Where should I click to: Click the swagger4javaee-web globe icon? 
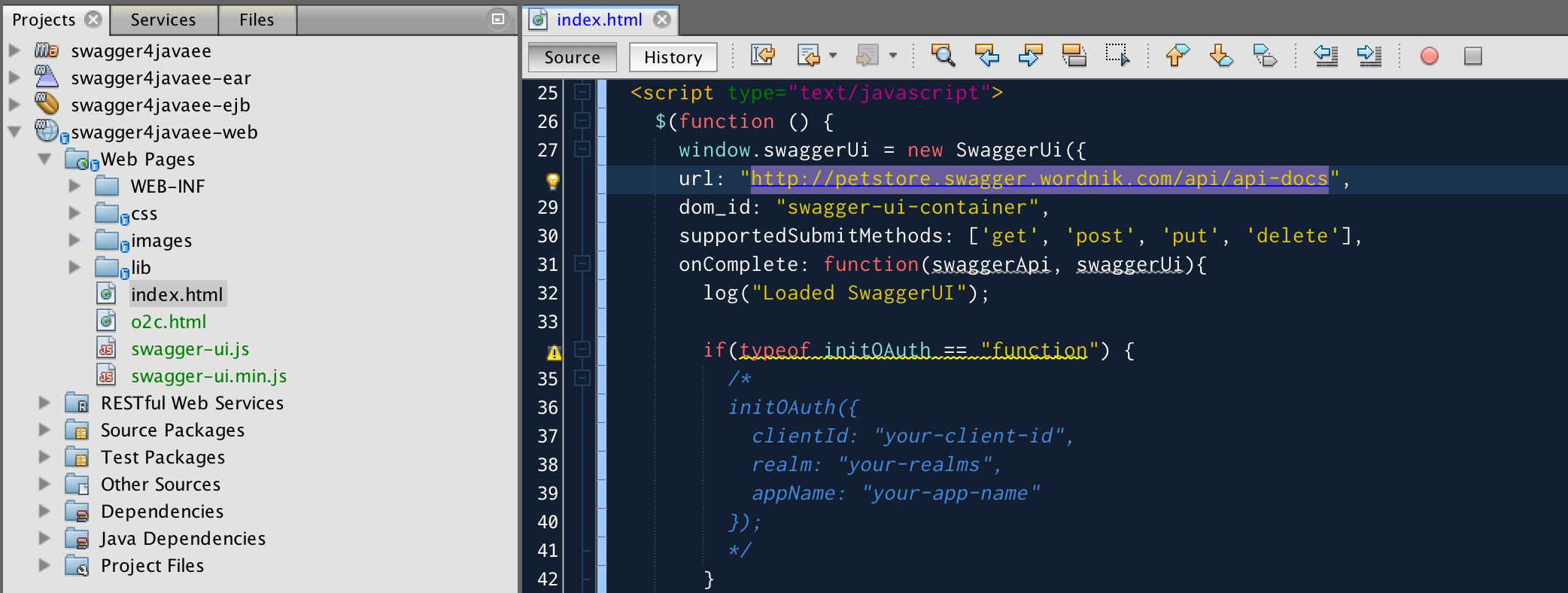pos(47,131)
